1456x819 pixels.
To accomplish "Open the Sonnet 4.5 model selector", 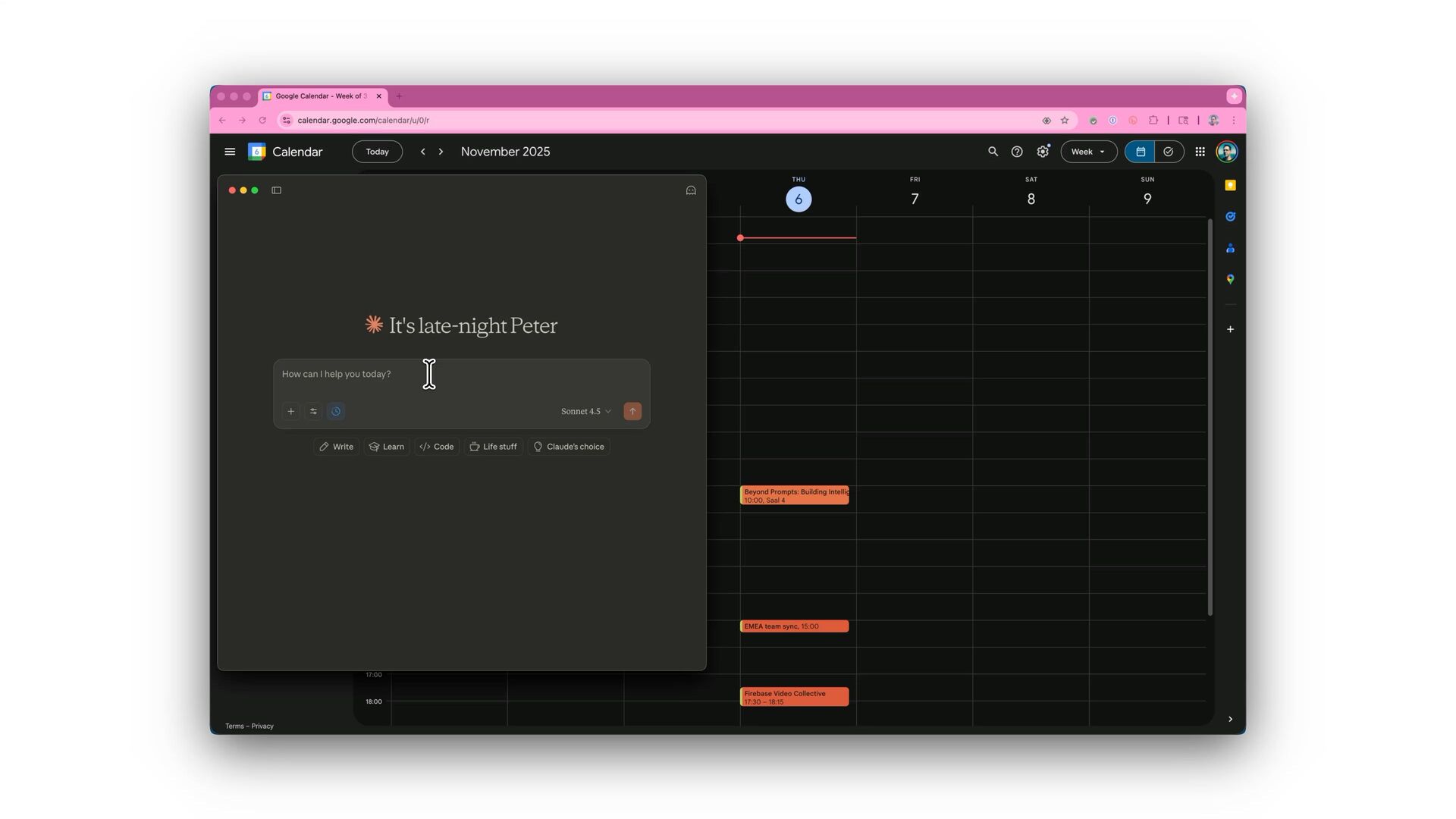I will 585,412.
